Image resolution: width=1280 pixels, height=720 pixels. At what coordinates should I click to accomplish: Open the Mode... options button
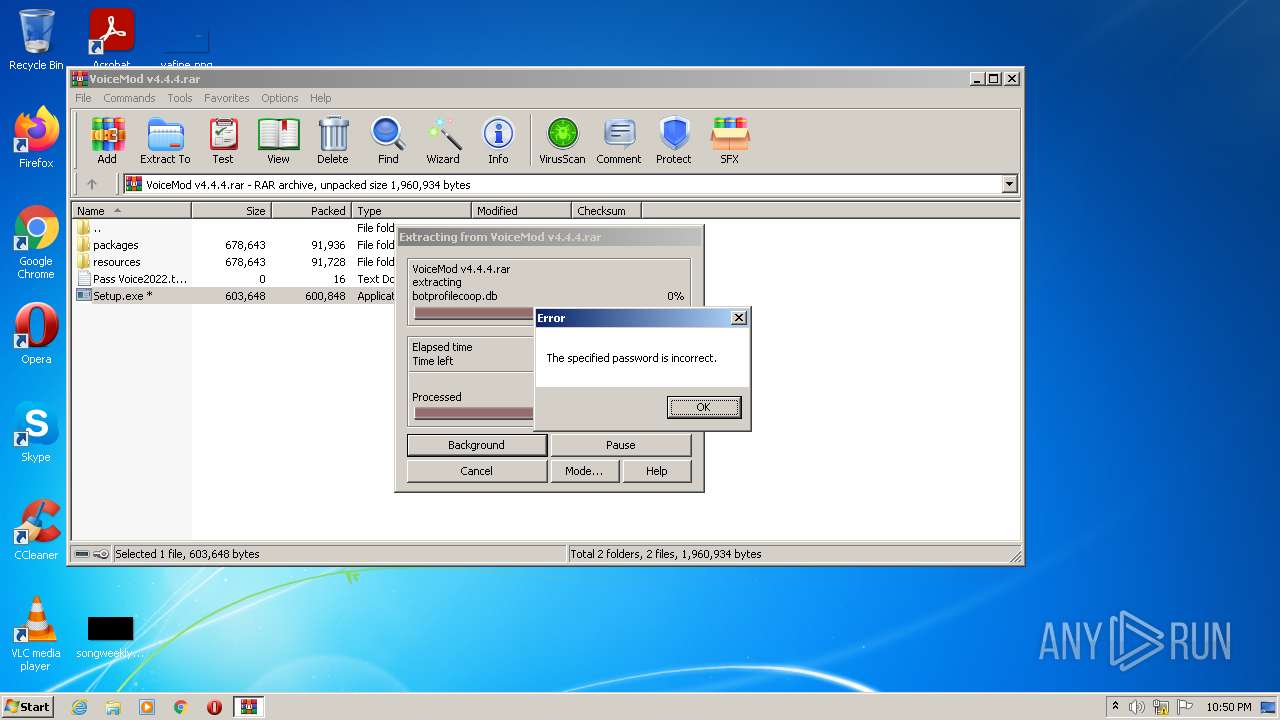point(584,471)
